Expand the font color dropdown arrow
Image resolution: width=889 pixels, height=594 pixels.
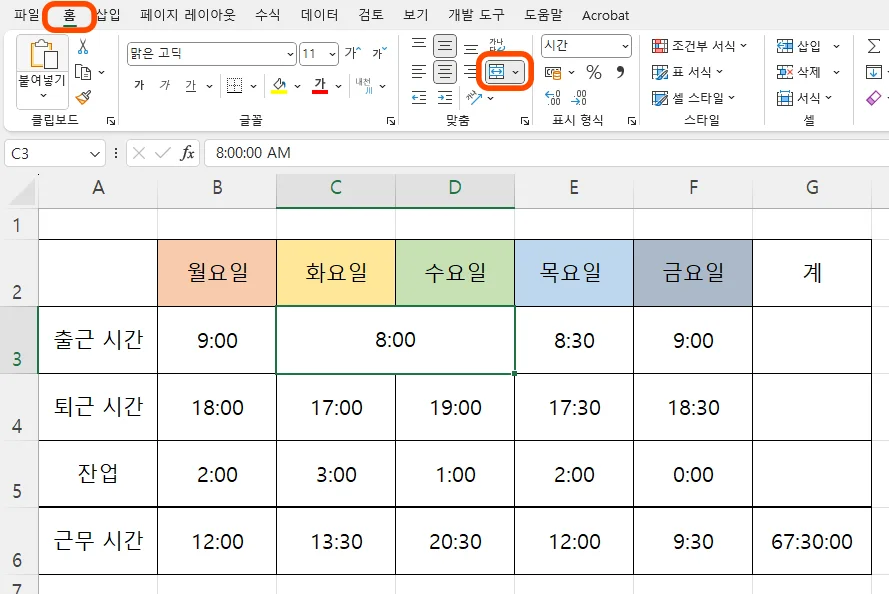click(x=338, y=86)
